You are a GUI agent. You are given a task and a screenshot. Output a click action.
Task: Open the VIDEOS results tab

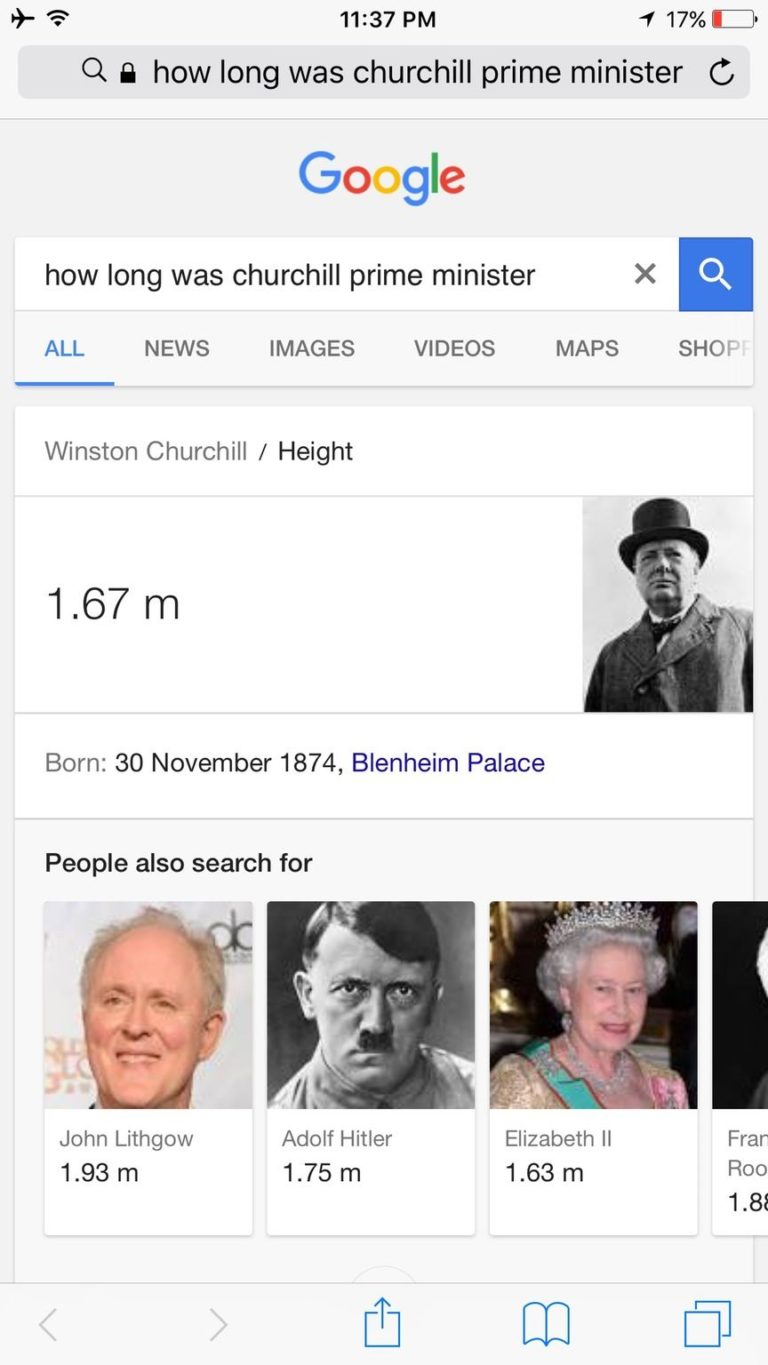[x=454, y=348]
